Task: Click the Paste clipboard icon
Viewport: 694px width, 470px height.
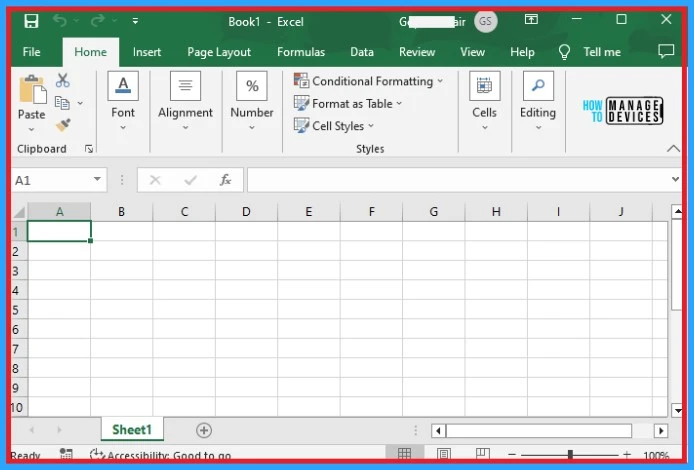Action: (32, 90)
